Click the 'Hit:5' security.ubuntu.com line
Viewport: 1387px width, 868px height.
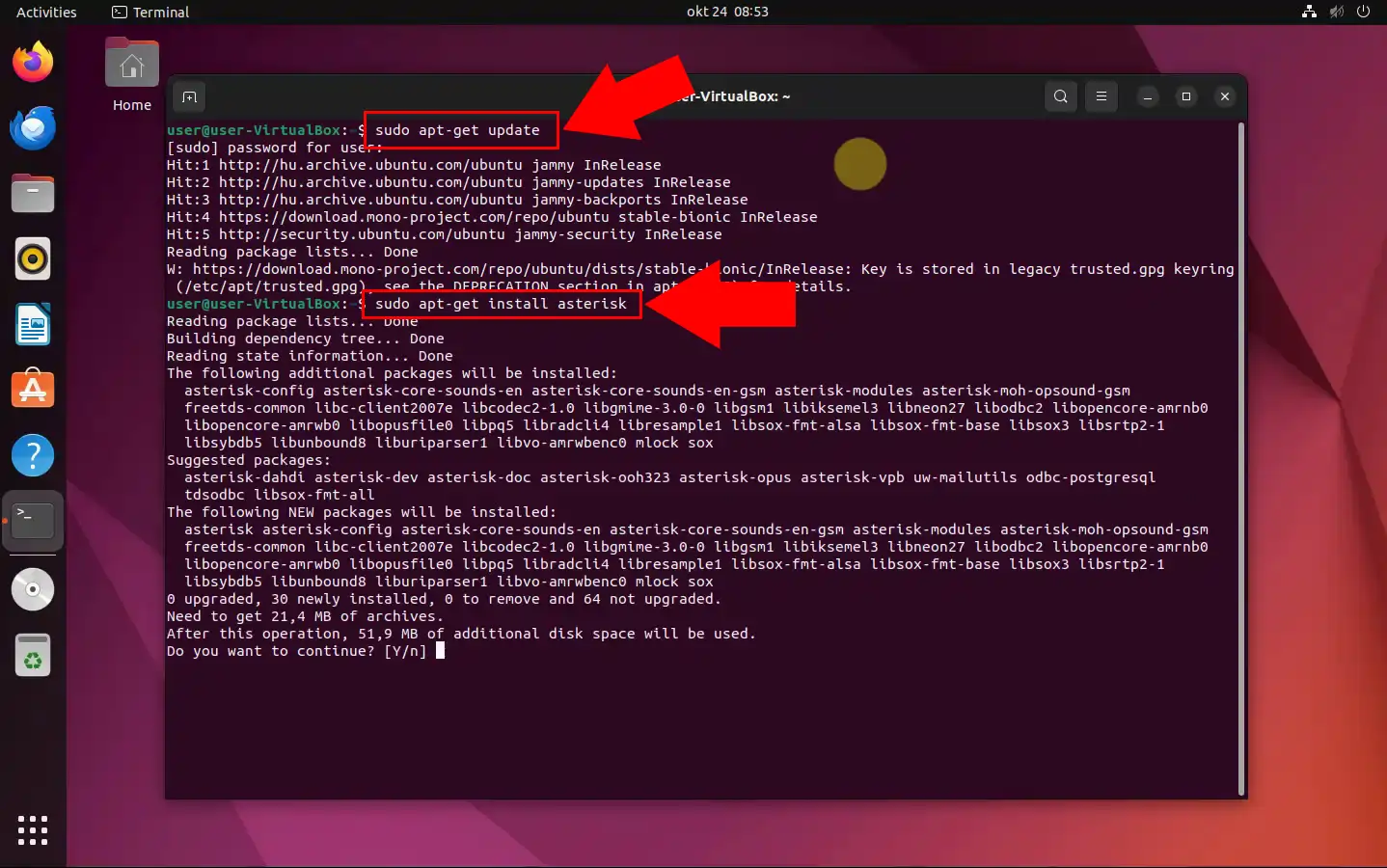[445, 234]
